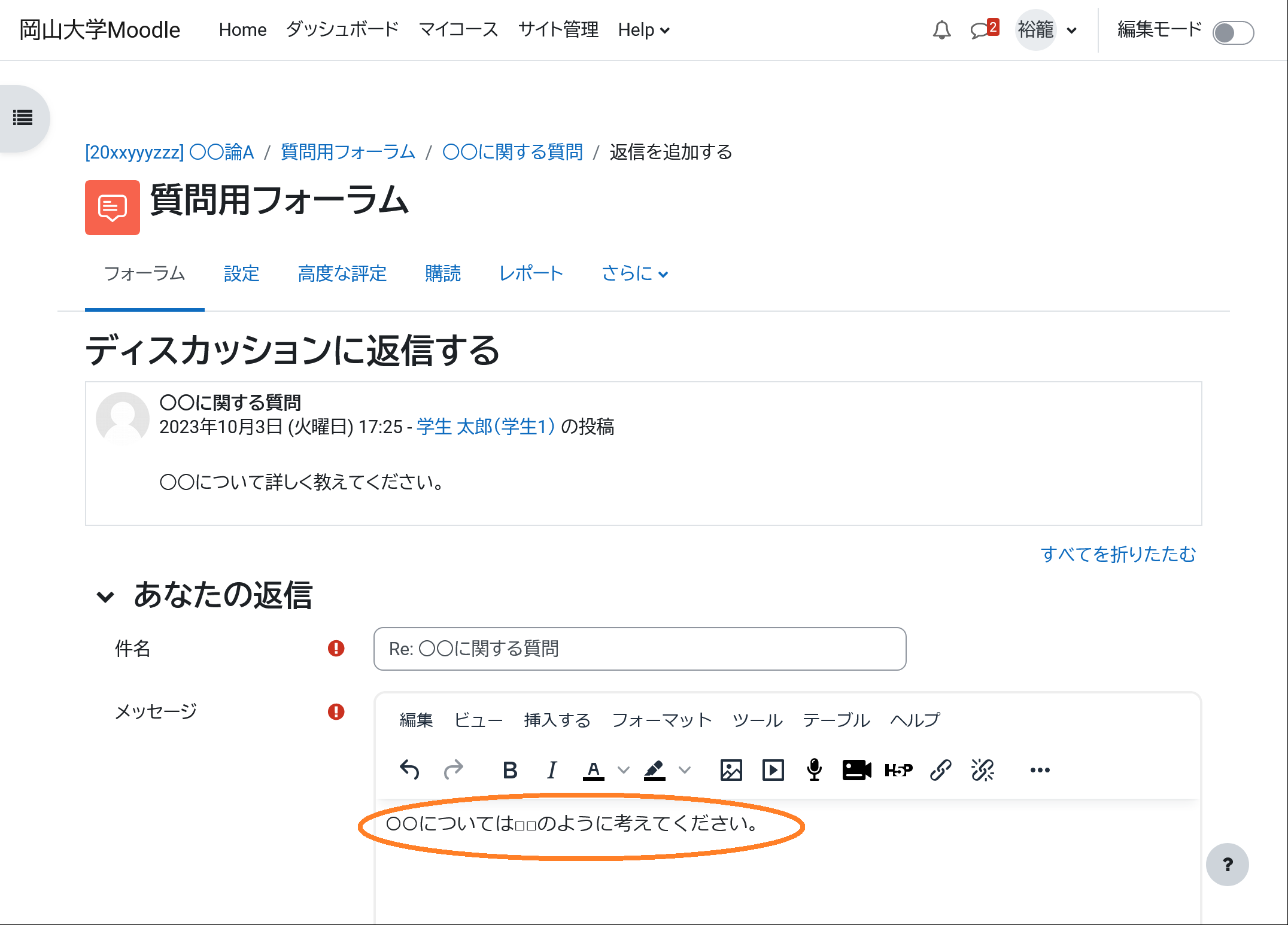Apply the background highlight color marker
The image size is (1288, 925).
pos(655,770)
